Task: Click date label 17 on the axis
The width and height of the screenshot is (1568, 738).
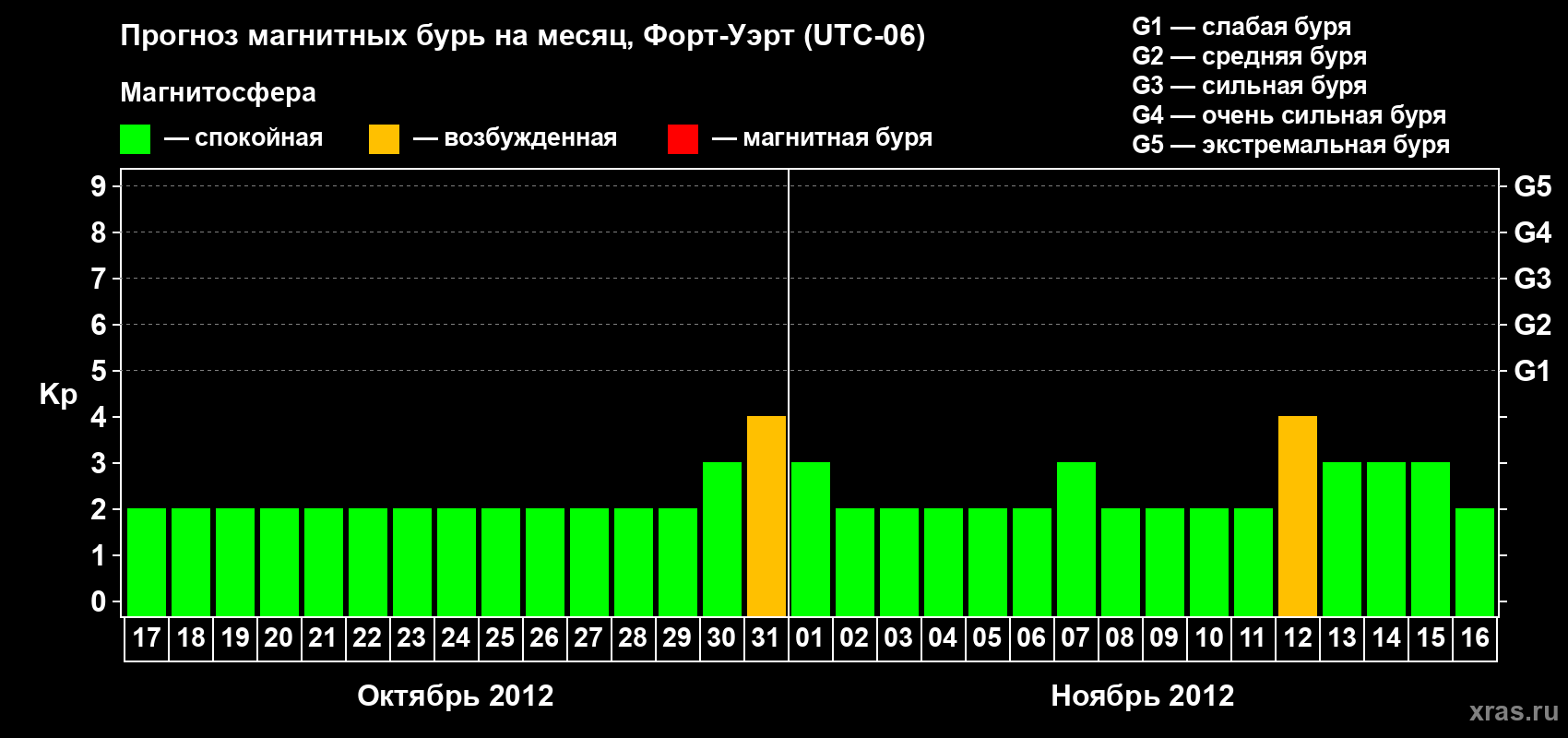Action: [x=147, y=637]
